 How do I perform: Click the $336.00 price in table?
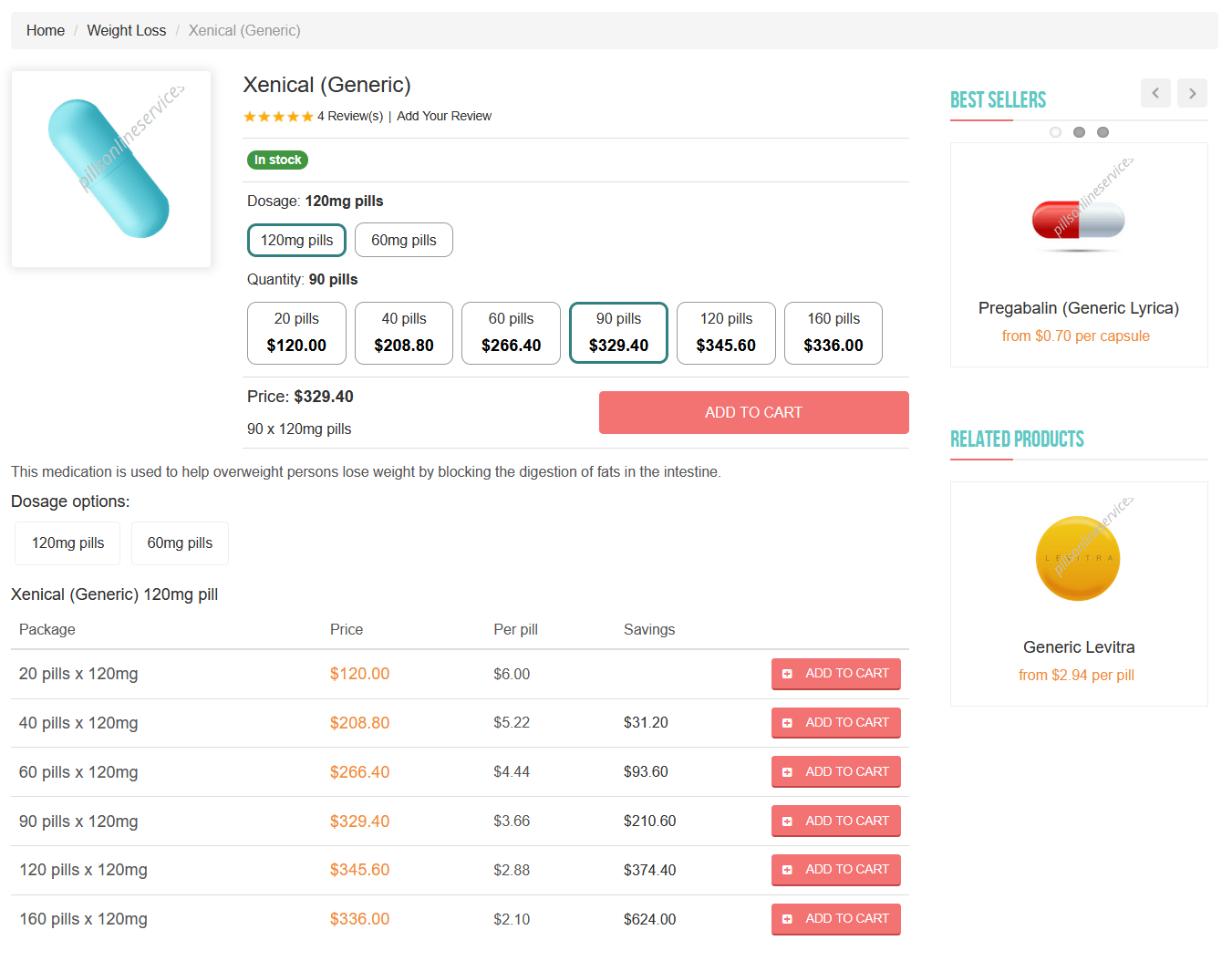click(x=359, y=919)
